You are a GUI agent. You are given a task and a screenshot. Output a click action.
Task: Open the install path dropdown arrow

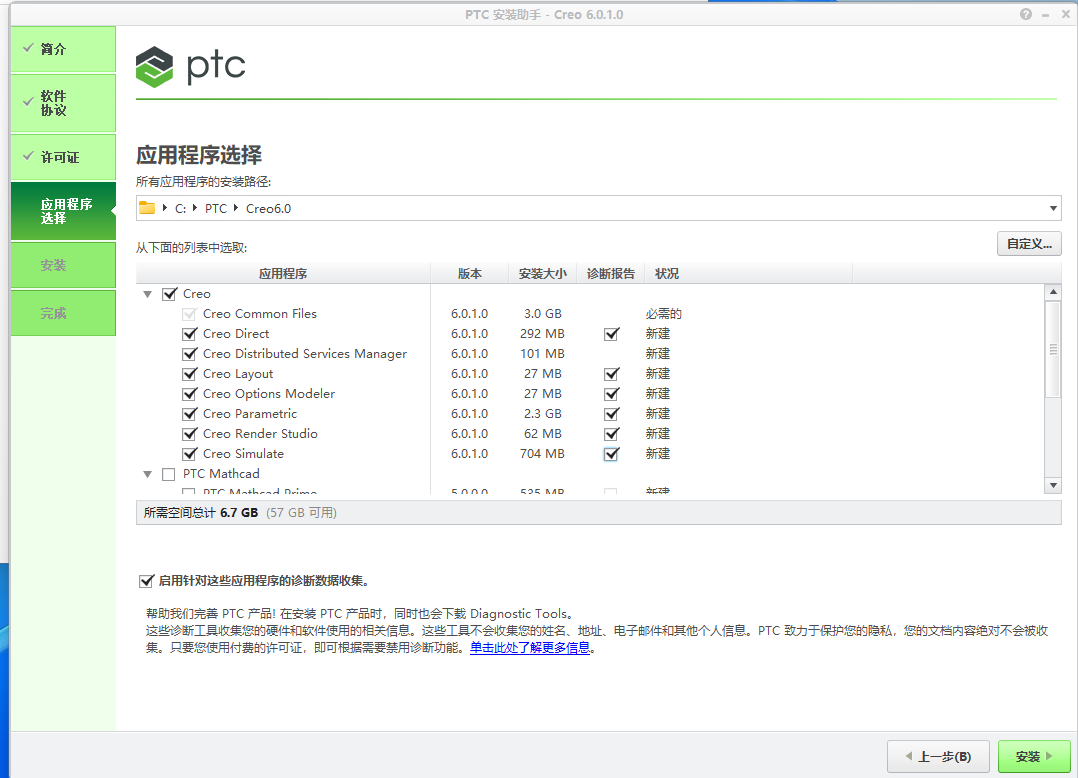click(1053, 208)
